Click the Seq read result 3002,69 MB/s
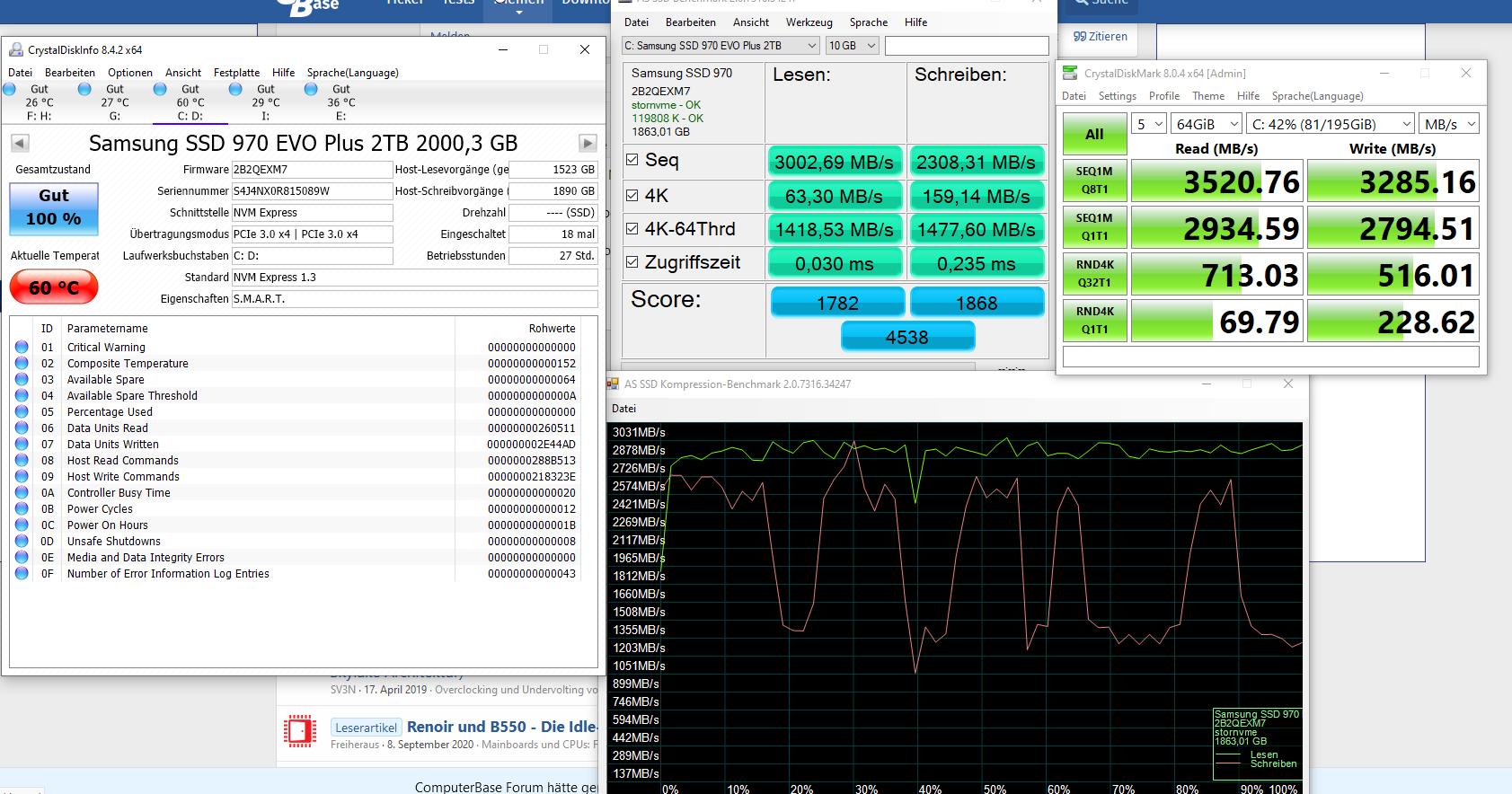The height and width of the screenshot is (794, 1512). [835, 162]
